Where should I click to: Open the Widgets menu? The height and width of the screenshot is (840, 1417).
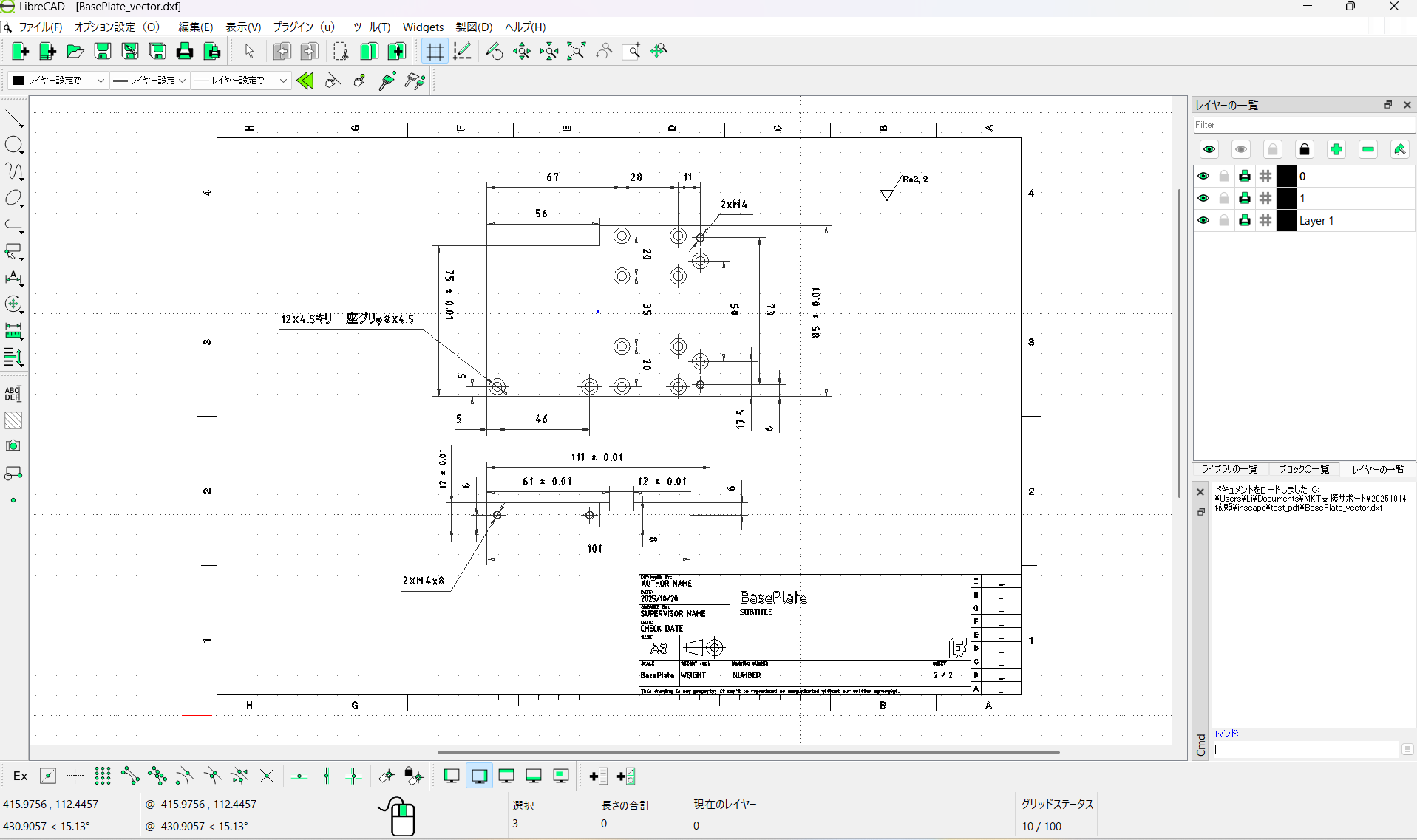pyautogui.click(x=423, y=27)
